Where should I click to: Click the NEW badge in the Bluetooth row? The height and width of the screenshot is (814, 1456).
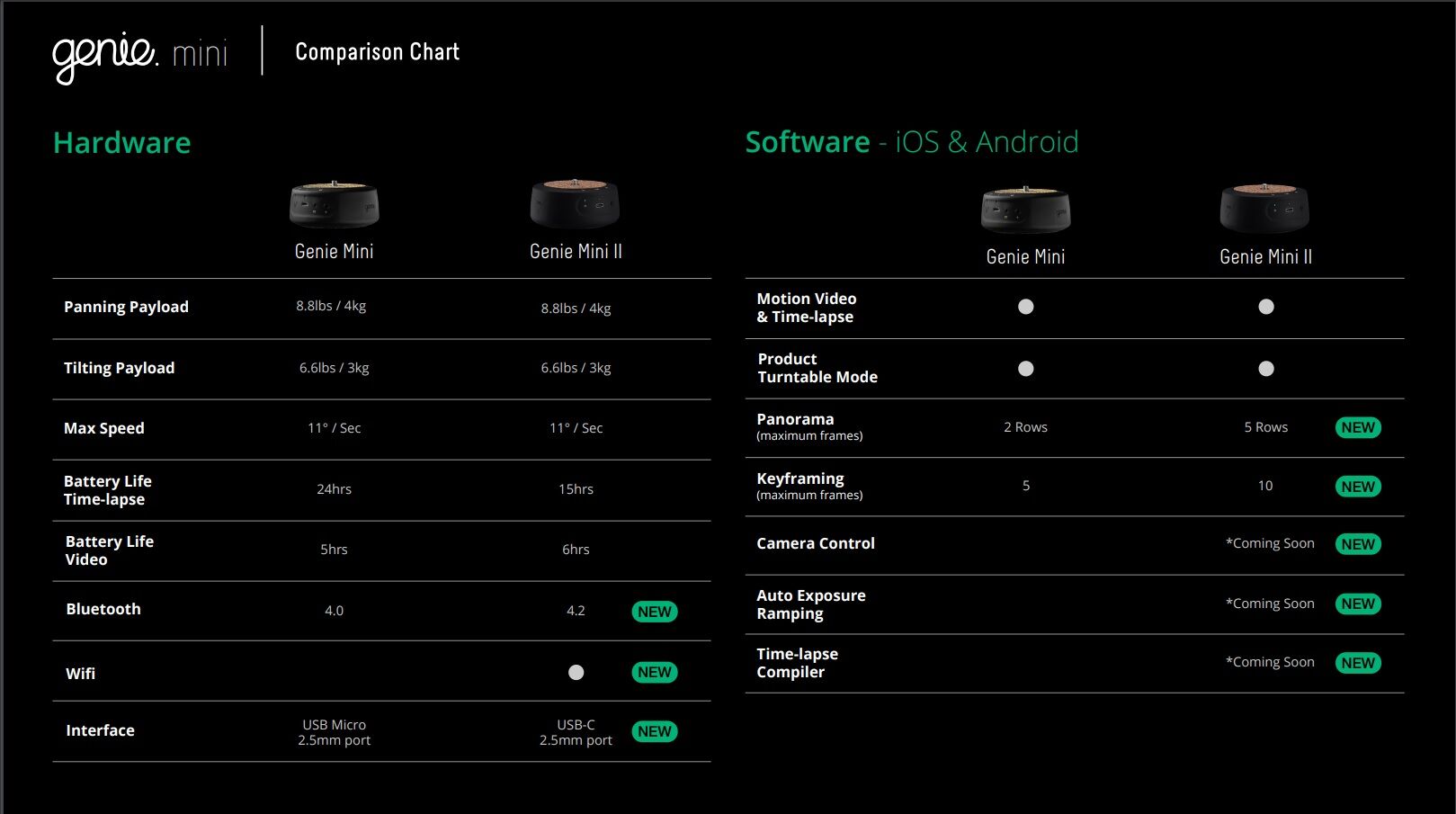point(655,612)
